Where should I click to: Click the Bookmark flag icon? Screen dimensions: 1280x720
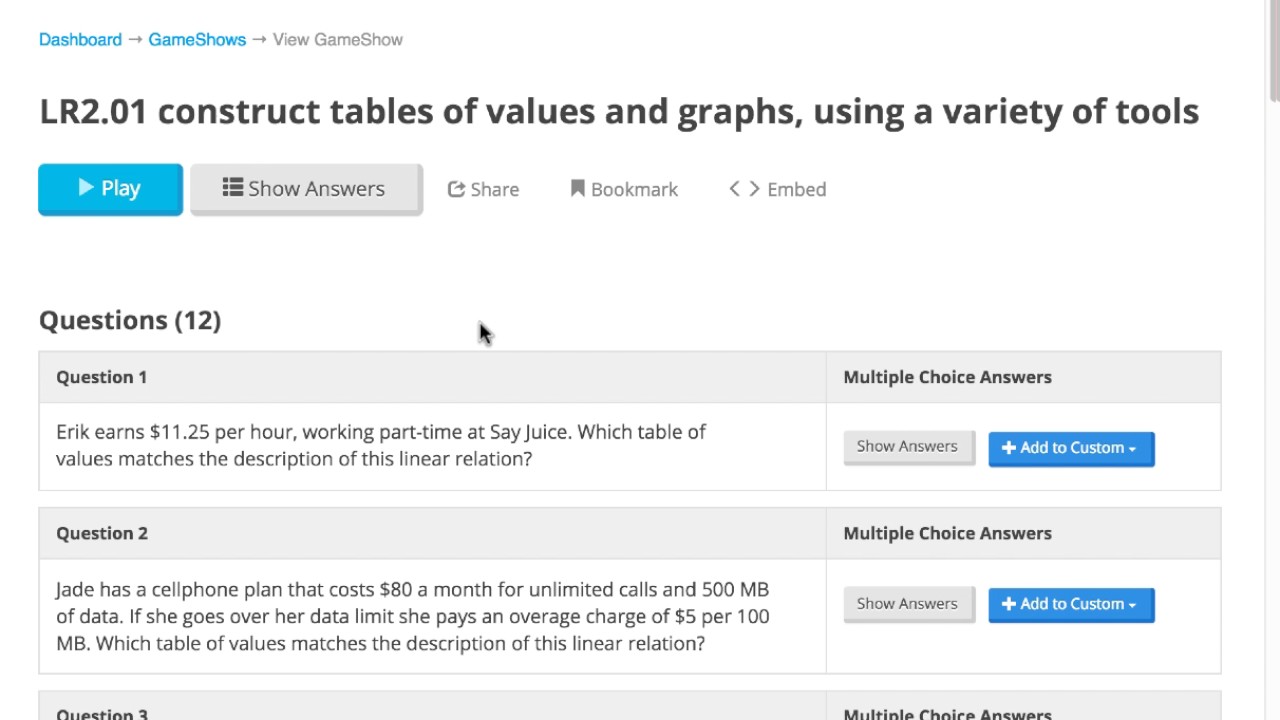[x=577, y=188]
